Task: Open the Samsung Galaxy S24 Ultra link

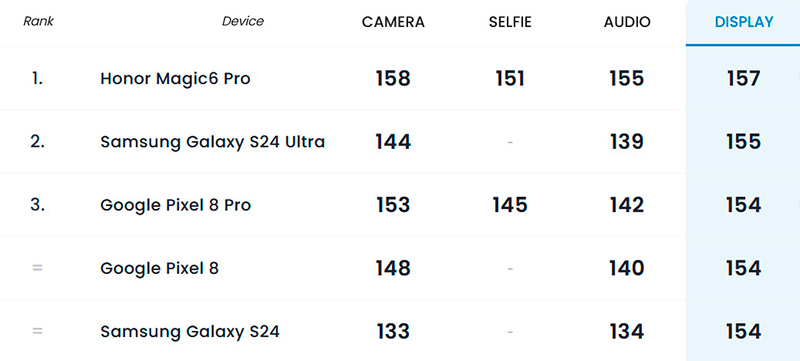Action: coord(212,142)
